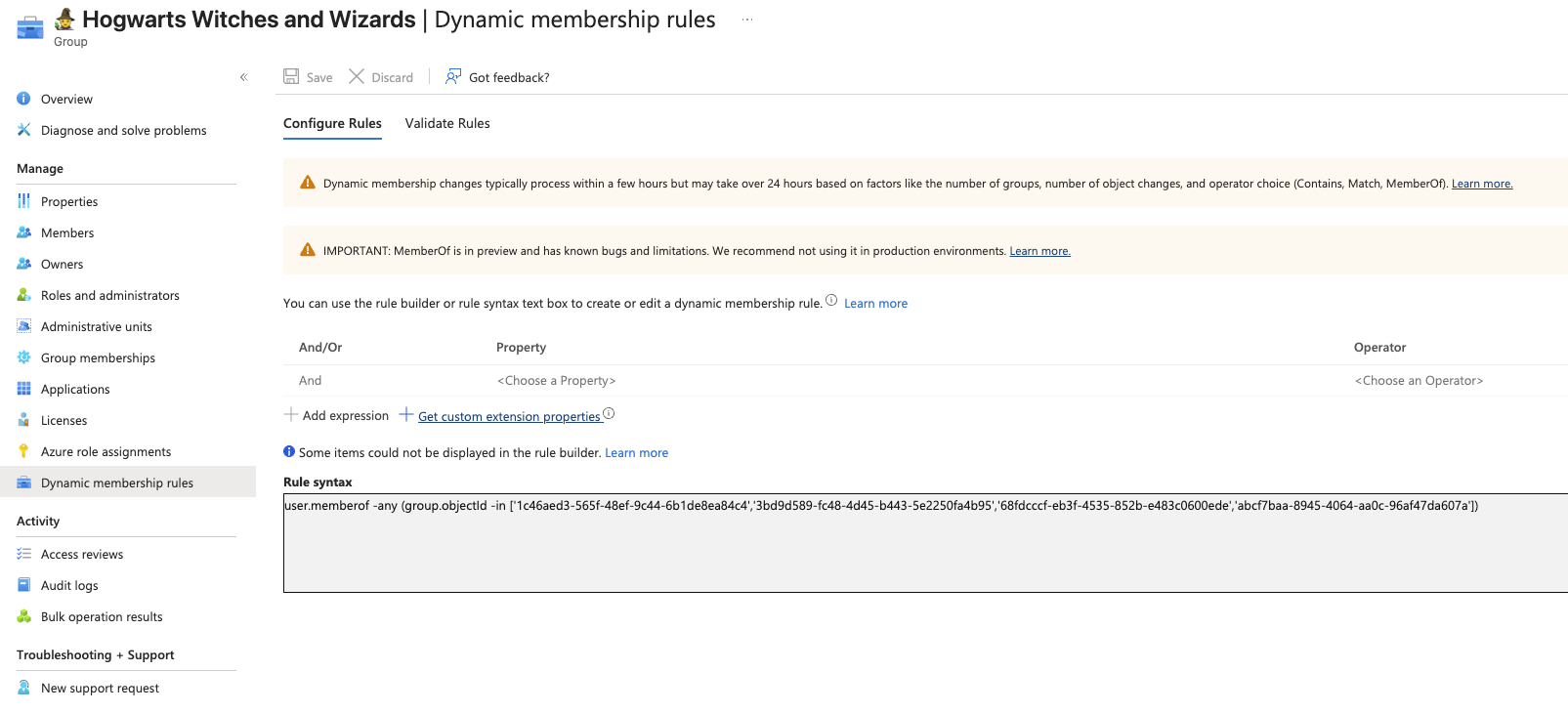The height and width of the screenshot is (713, 1568).
Task: Click the New support request person icon
Action: [23, 688]
